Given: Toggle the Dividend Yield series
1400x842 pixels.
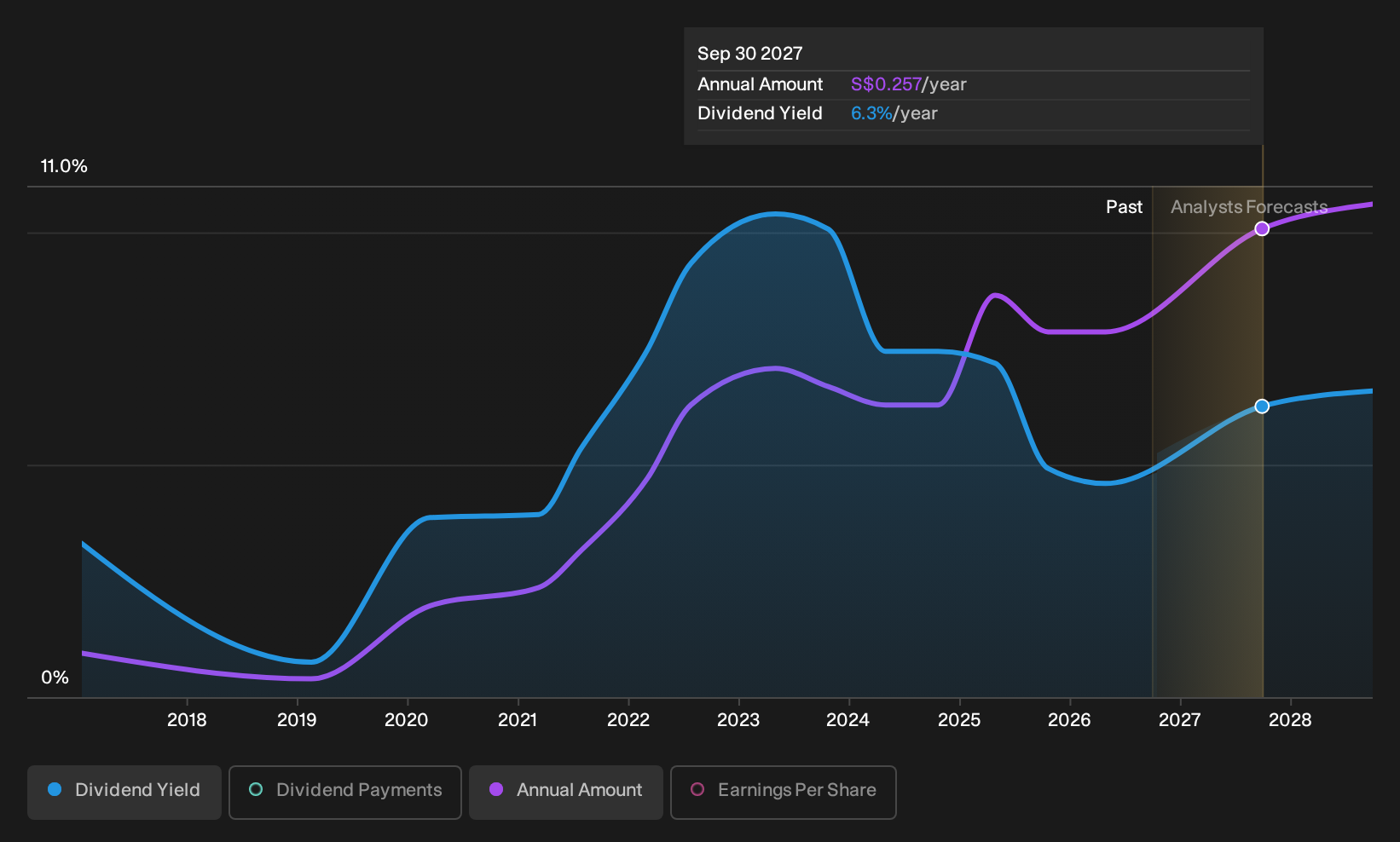Looking at the screenshot, I should click(124, 792).
